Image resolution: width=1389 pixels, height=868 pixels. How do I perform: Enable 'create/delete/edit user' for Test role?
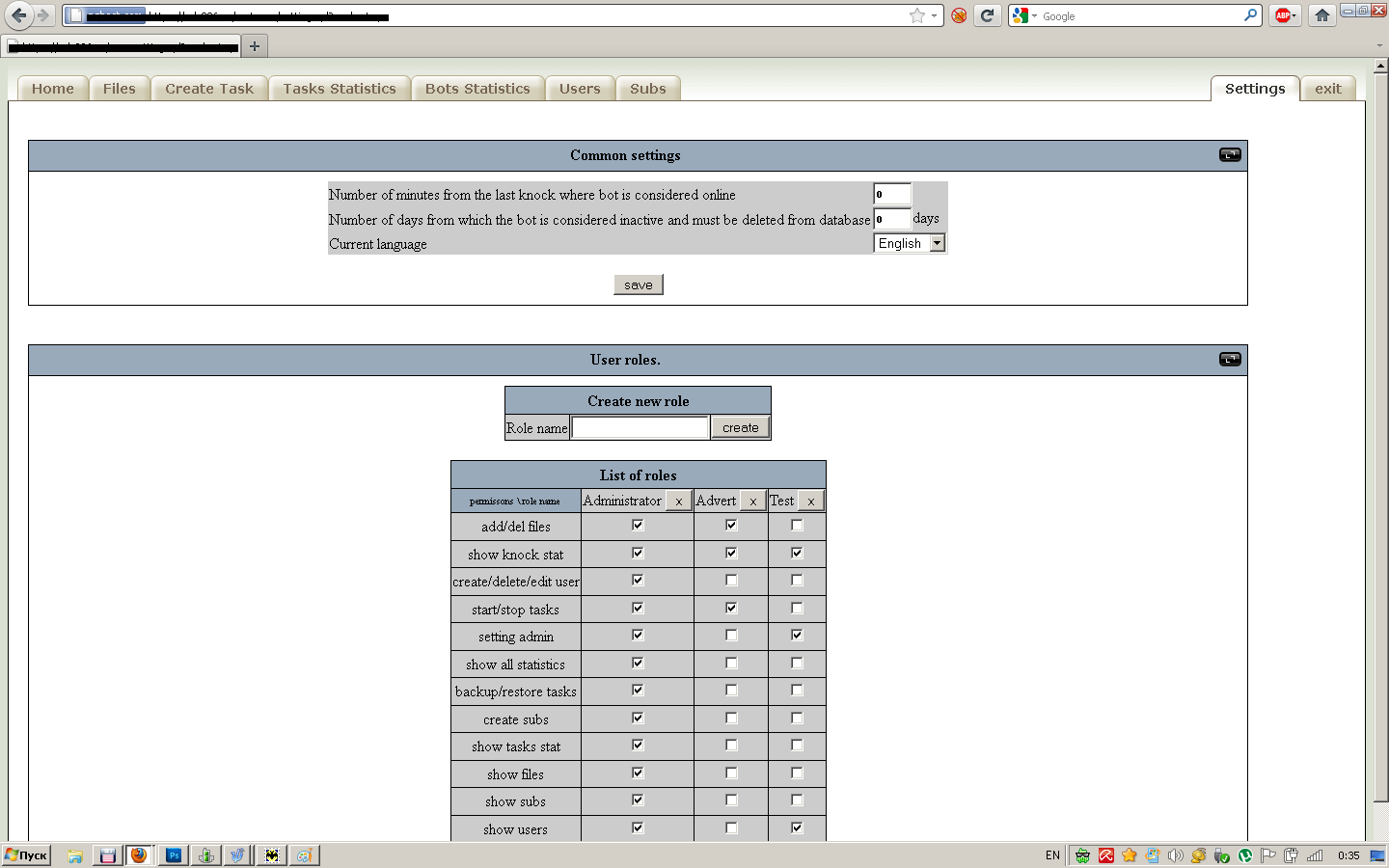(797, 581)
